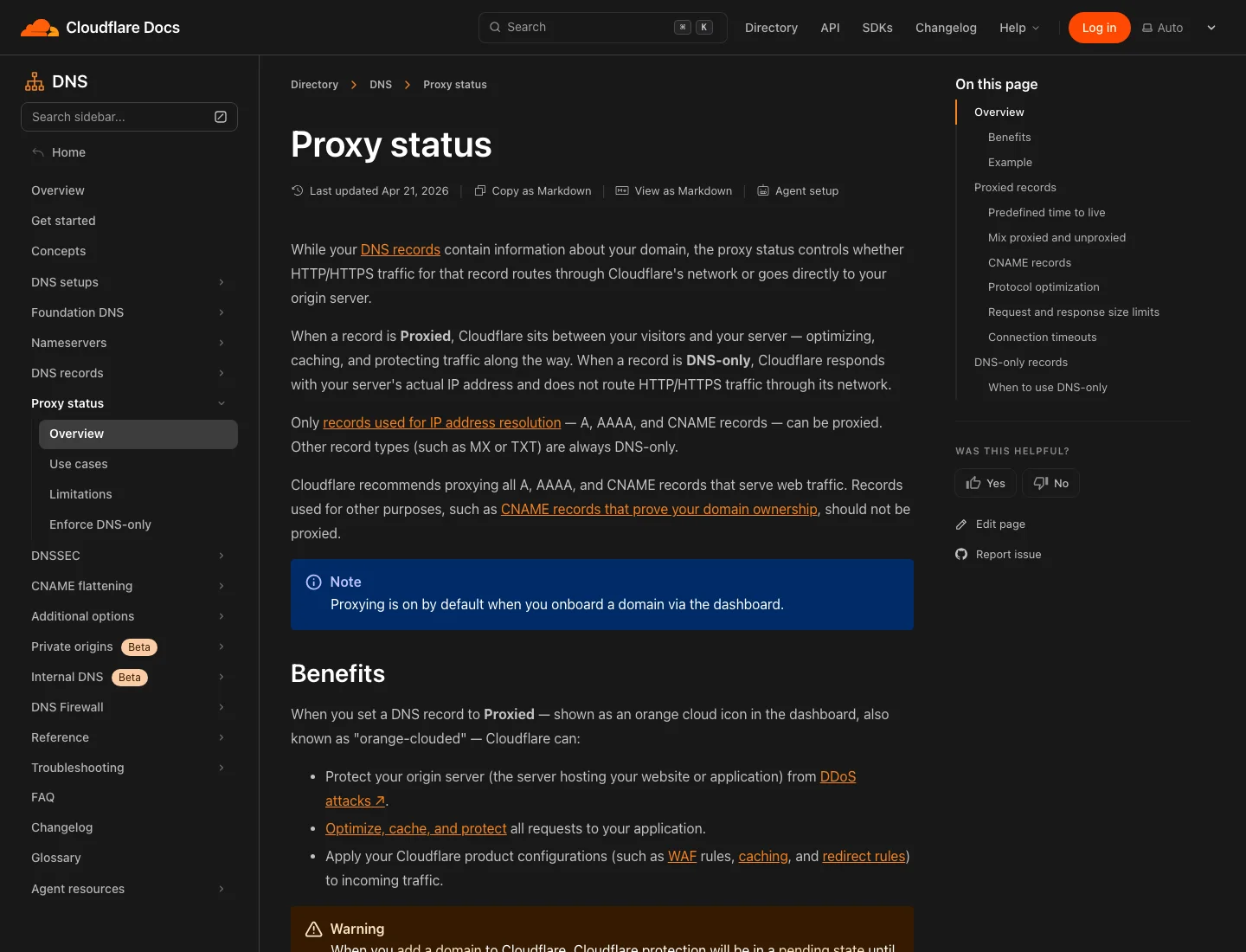This screenshot has height=952, width=1246.
Task: Open Private origins Beta sidebar item
Action: [x=129, y=646]
